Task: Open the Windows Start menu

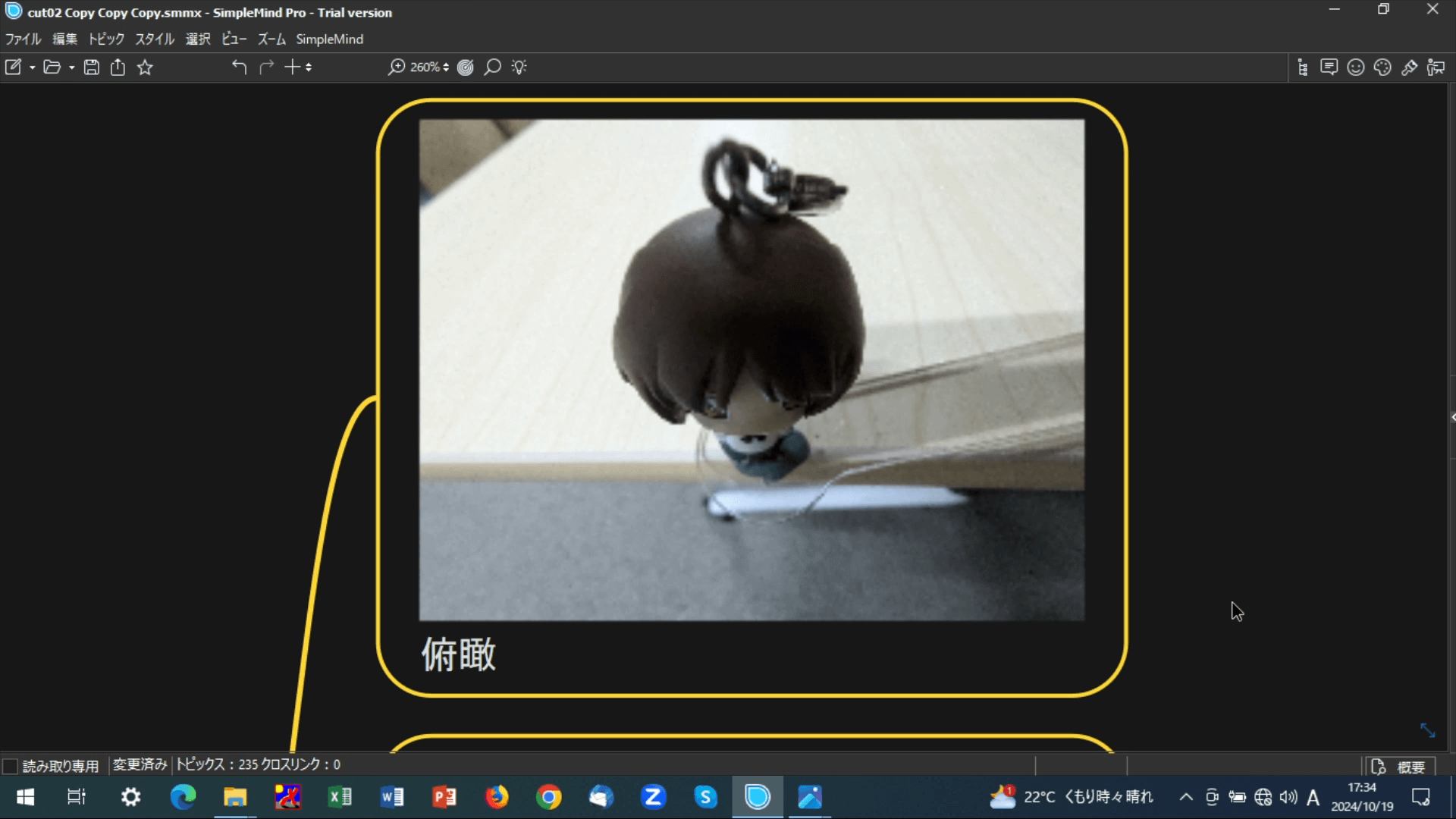Action: tap(25, 797)
